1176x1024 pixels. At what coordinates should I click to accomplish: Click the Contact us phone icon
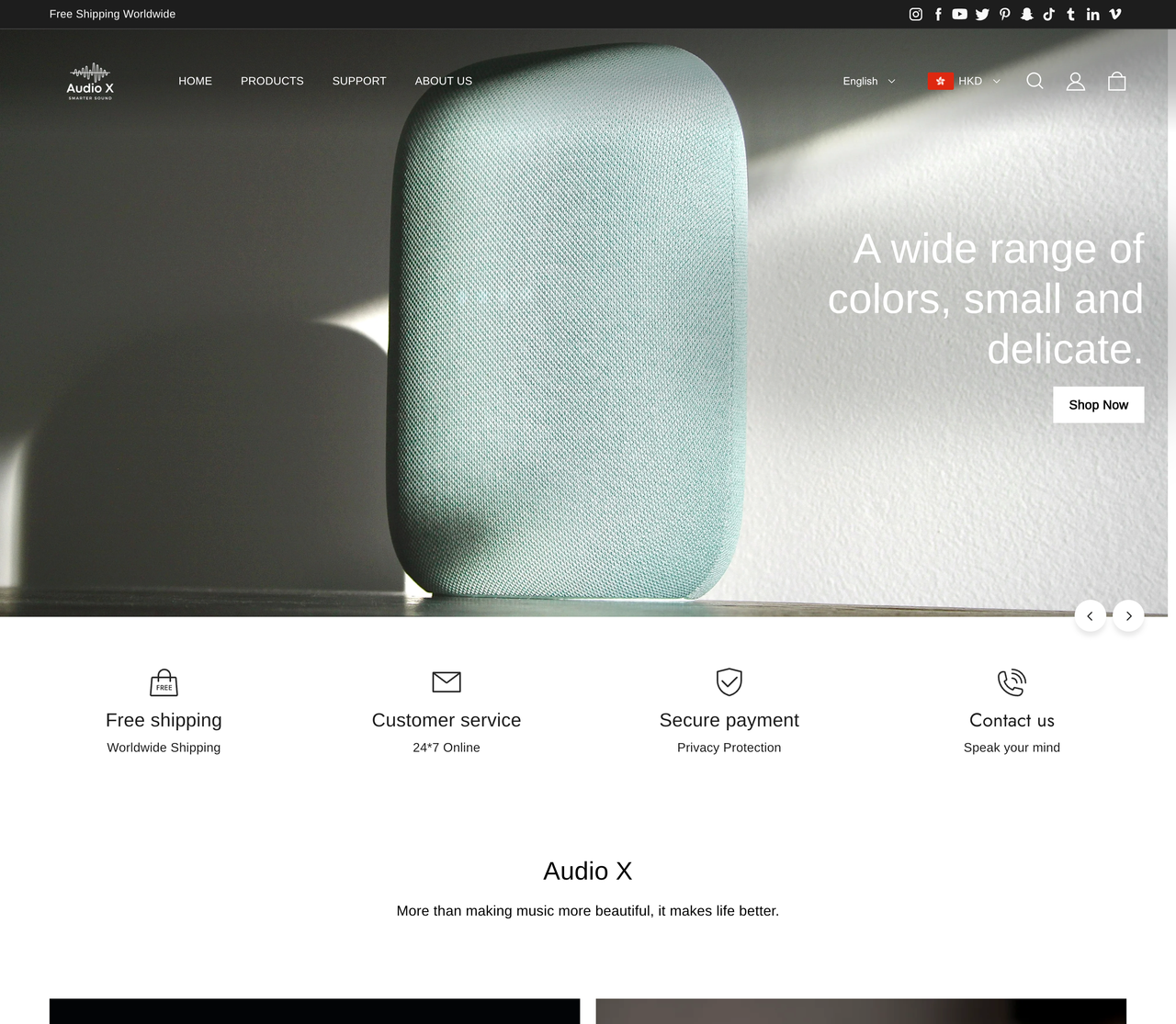pos(1012,681)
